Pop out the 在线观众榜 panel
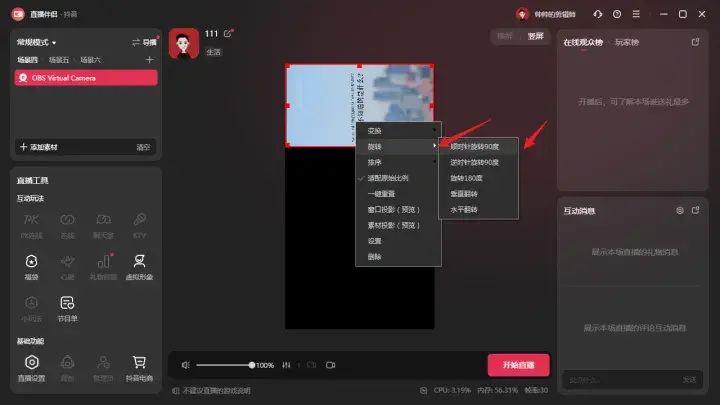720x405 pixels. click(695, 42)
